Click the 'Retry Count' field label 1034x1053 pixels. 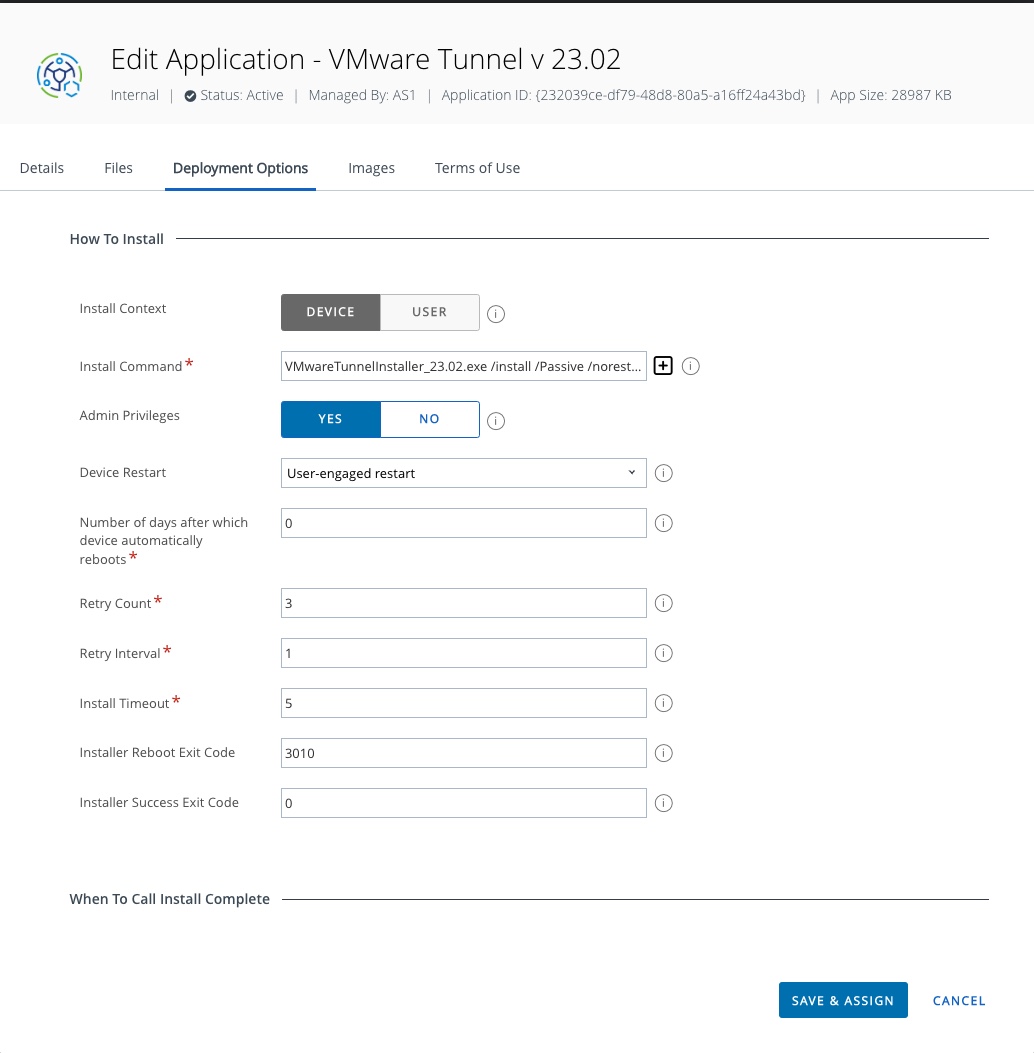point(115,603)
